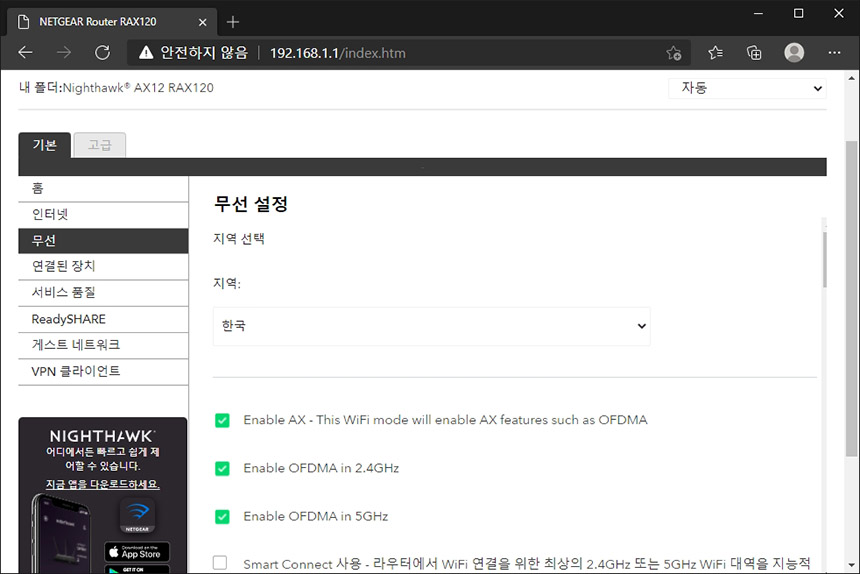Click the browser forward arrow
The width and height of the screenshot is (860, 574).
[64, 53]
